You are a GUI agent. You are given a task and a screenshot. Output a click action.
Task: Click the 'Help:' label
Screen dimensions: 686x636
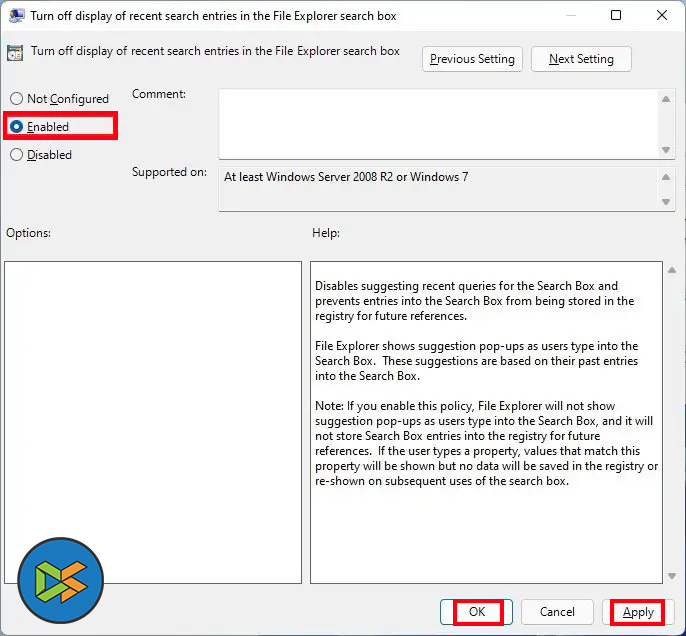pos(326,233)
